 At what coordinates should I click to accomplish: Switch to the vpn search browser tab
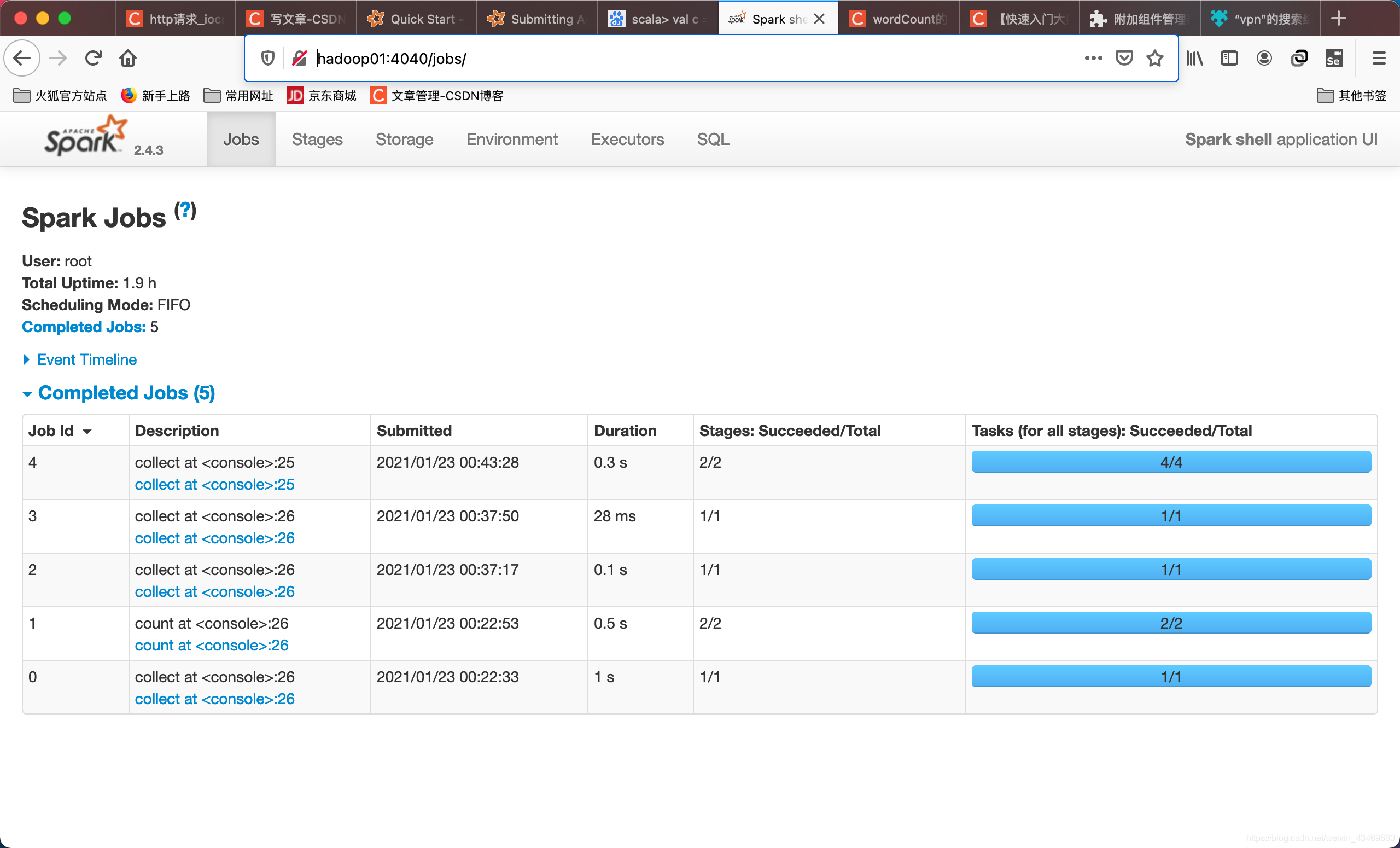(1259, 19)
